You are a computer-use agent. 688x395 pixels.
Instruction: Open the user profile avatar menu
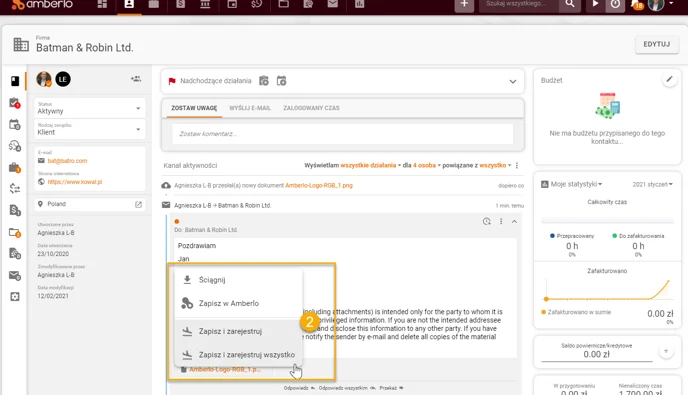(661, 4)
